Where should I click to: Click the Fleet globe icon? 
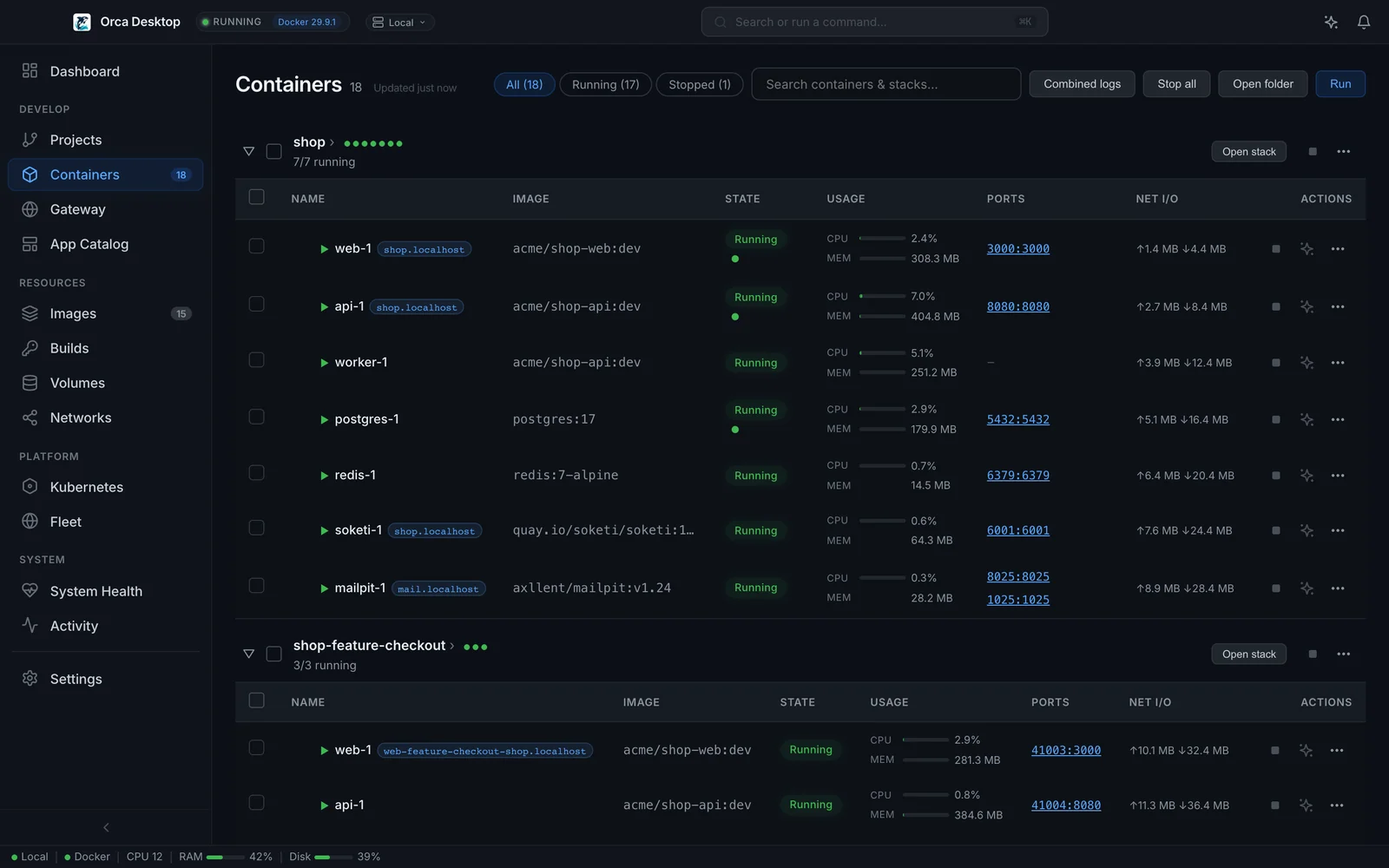click(30, 522)
